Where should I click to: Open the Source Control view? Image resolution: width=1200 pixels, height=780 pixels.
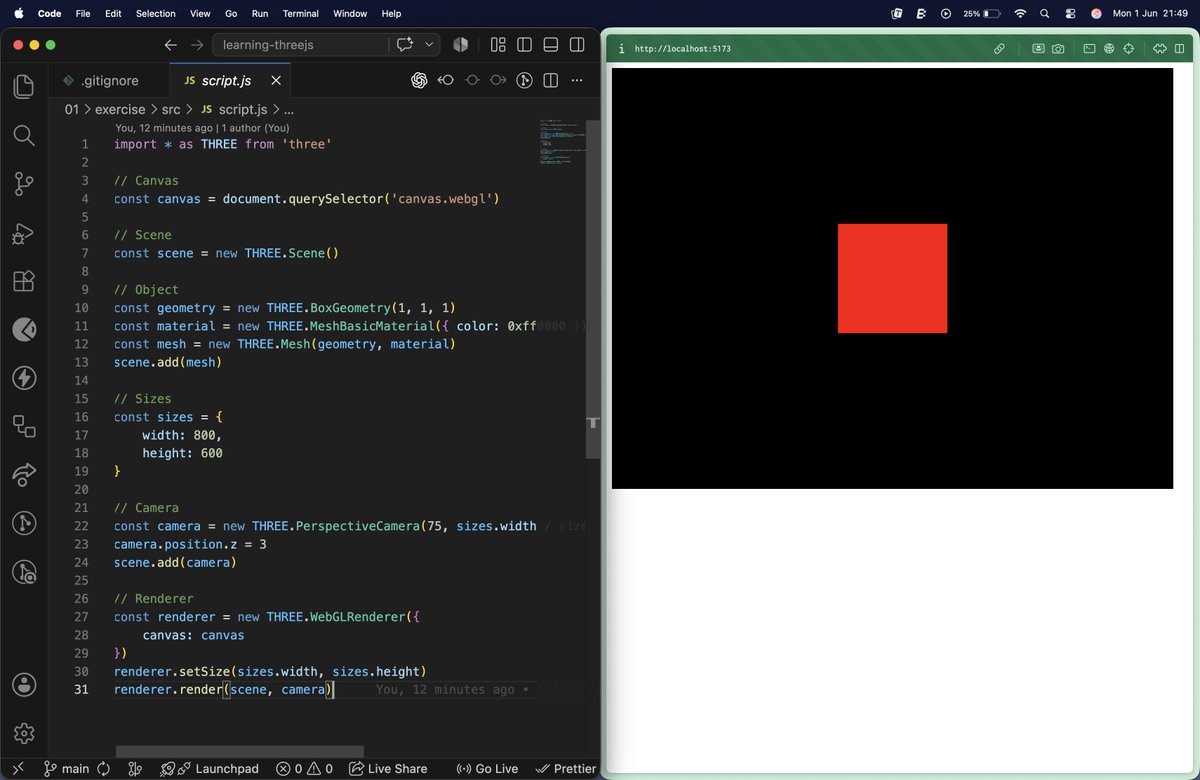(x=24, y=184)
